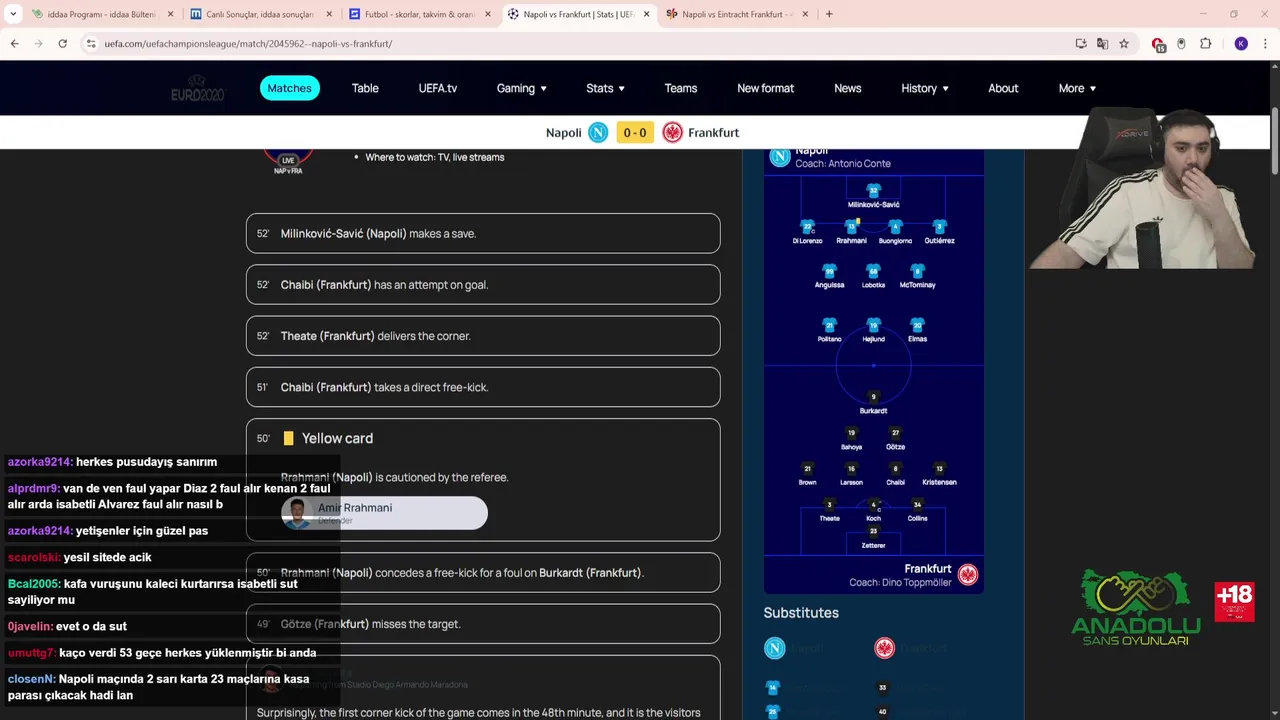Open the UEFA.tv nav item
The height and width of the screenshot is (720, 1280).
437,88
